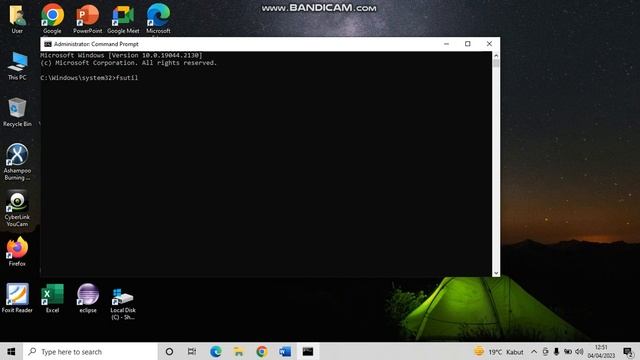Open the Windows Start menu
This screenshot has height=360, width=640.
[11, 351]
